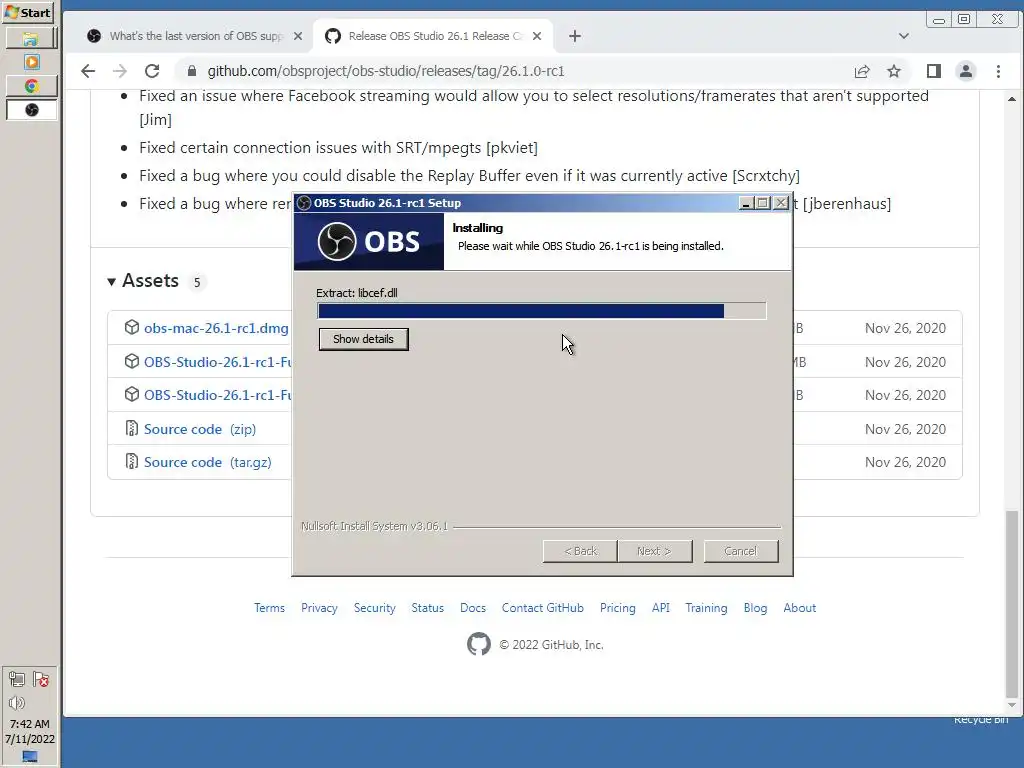The width and height of the screenshot is (1024, 768).
Task: Download obs-mac-26.1-rc1.dmg asset
Action: click(216, 328)
